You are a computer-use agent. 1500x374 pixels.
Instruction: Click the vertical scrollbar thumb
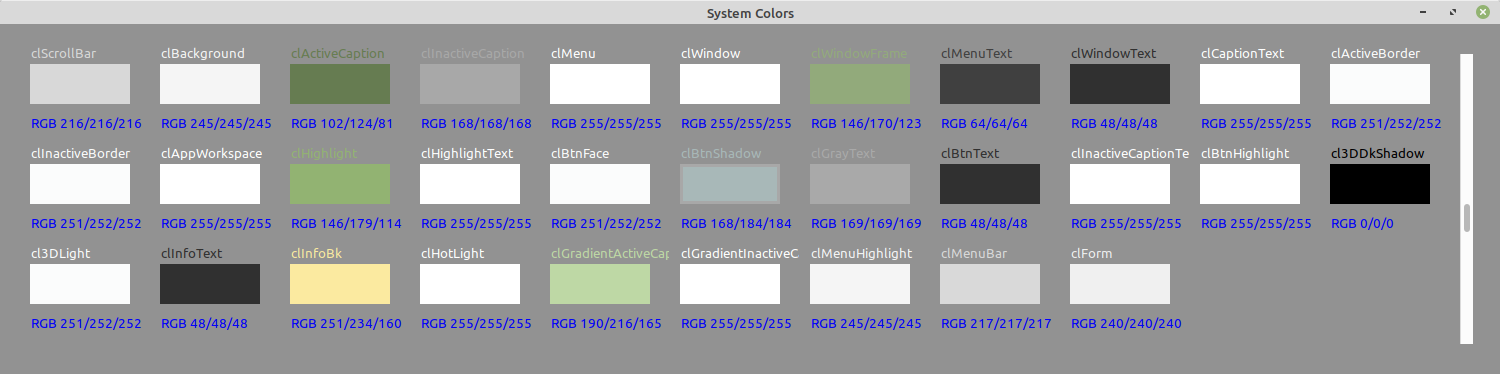[1467, 218]
